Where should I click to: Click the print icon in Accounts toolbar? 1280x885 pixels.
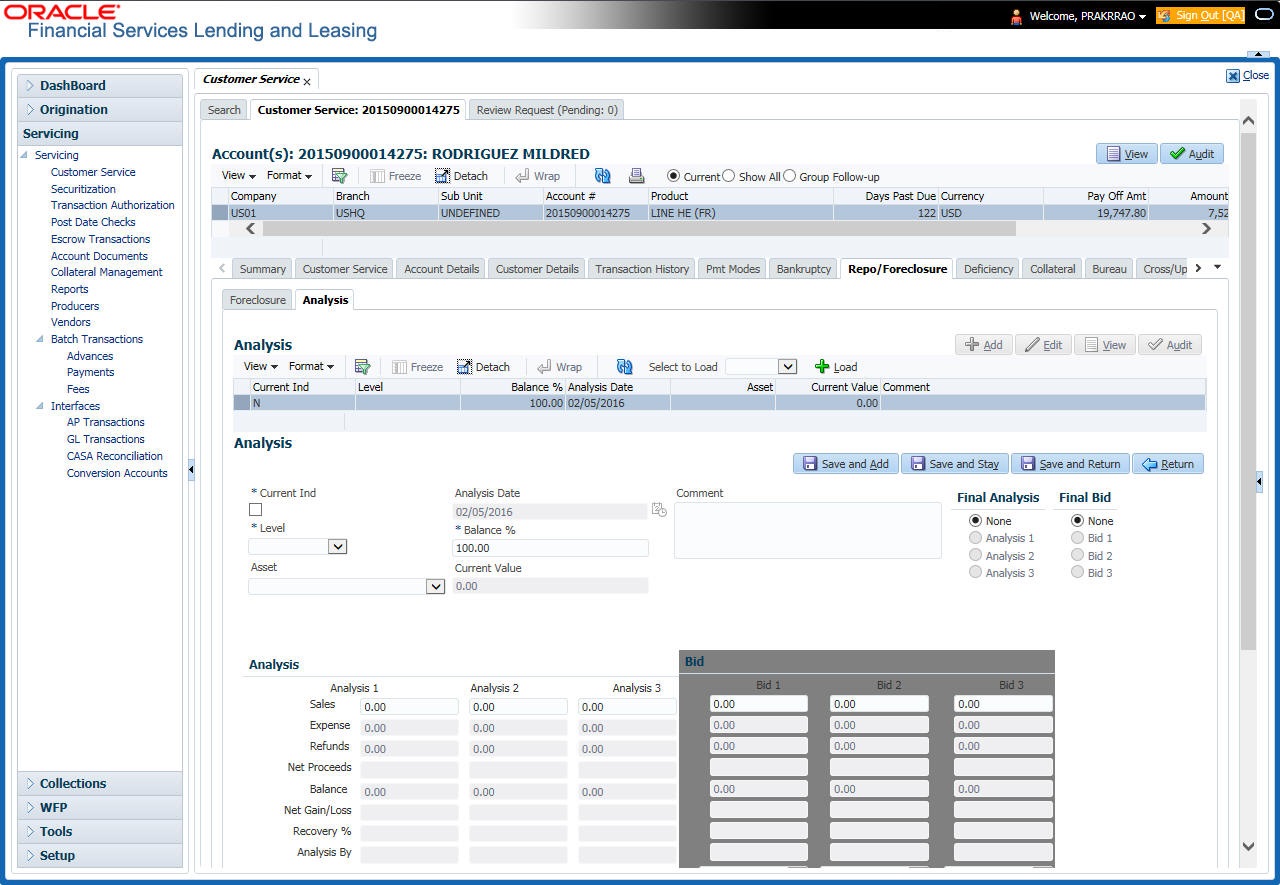(x=636, y=176)
